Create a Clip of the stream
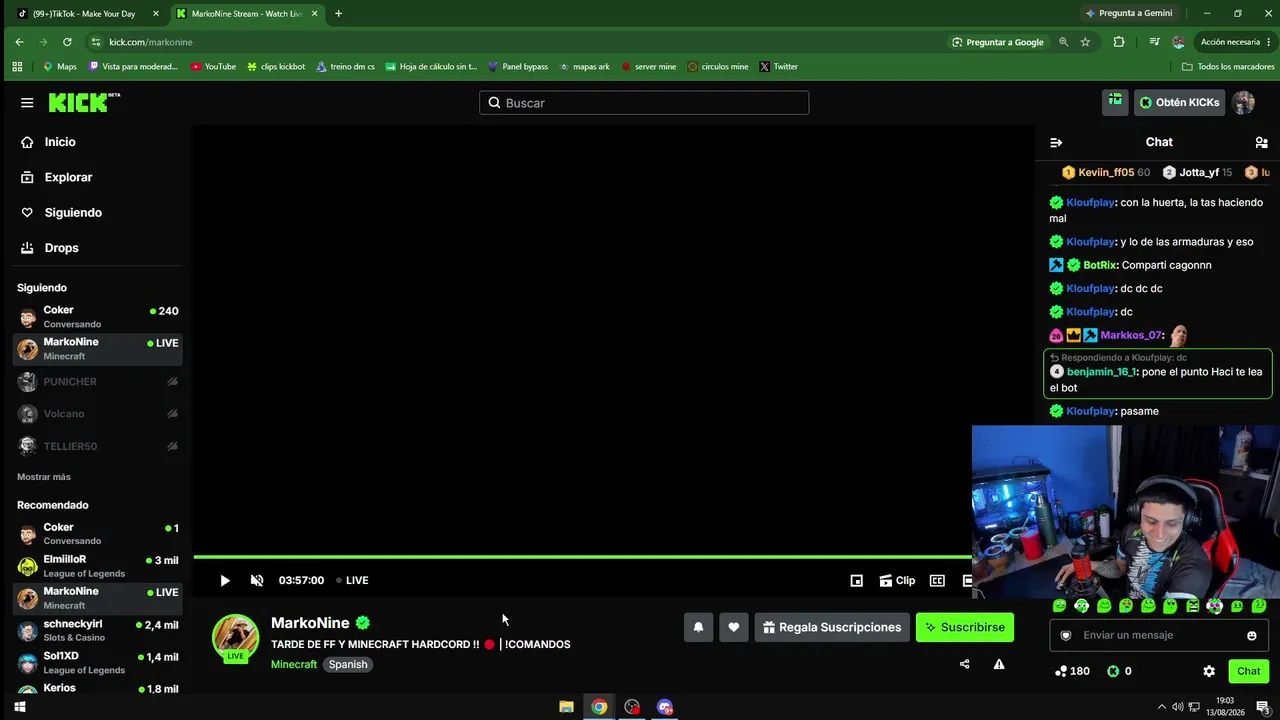Screen dimensions: 1280x720 897,580
